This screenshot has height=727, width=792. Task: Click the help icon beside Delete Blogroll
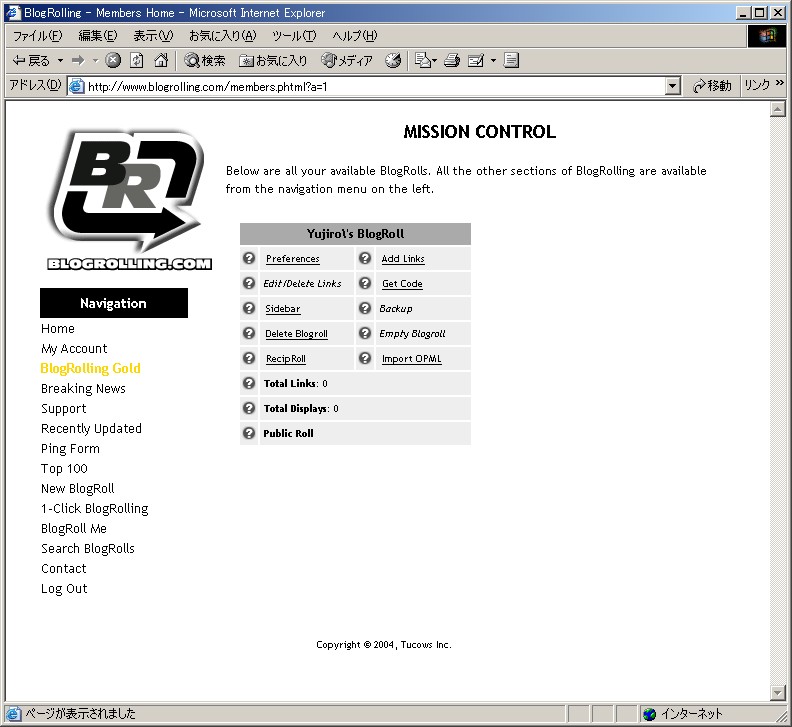click(x=249, y=333)
